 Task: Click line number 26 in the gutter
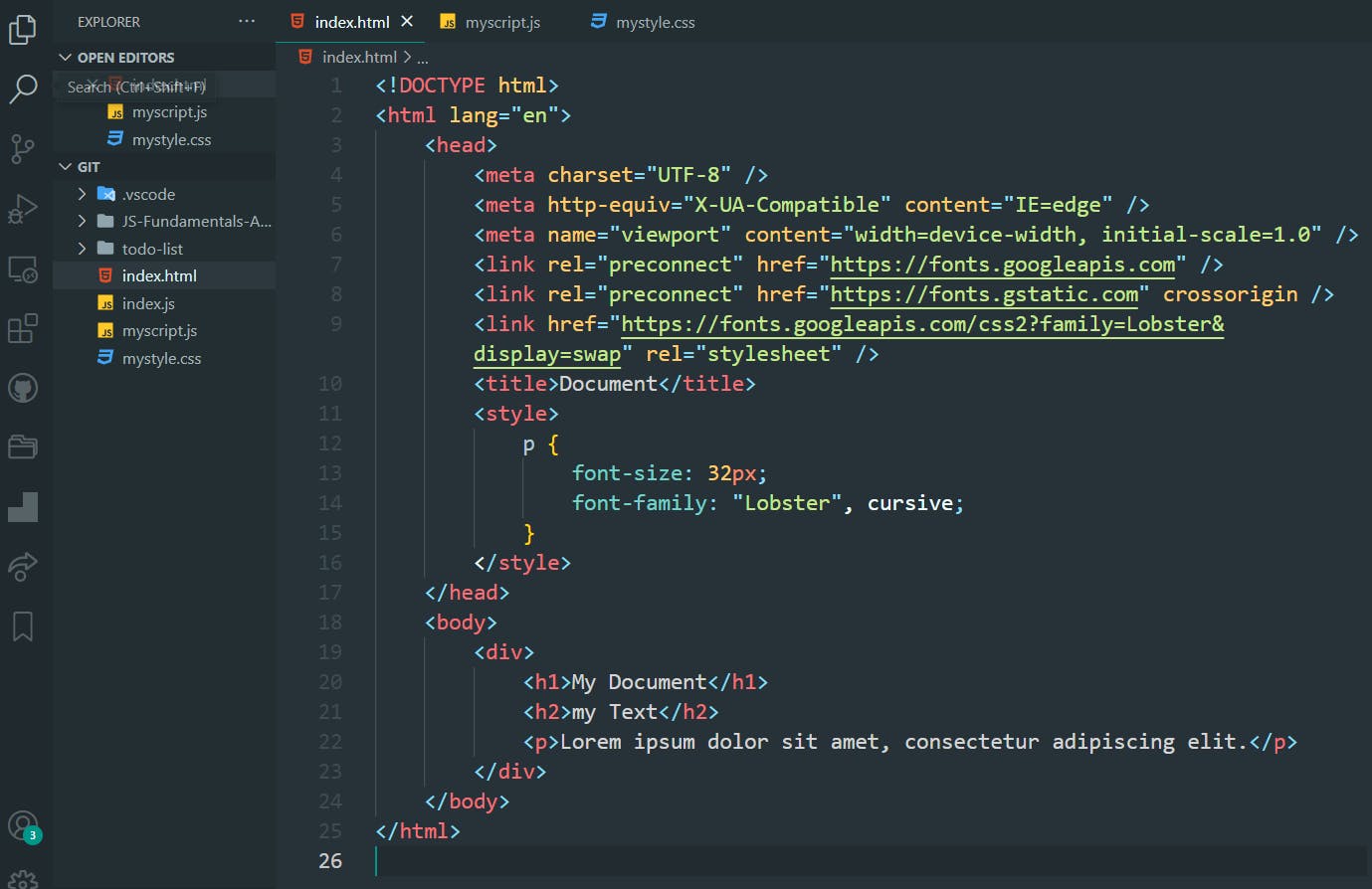(330, 861)
